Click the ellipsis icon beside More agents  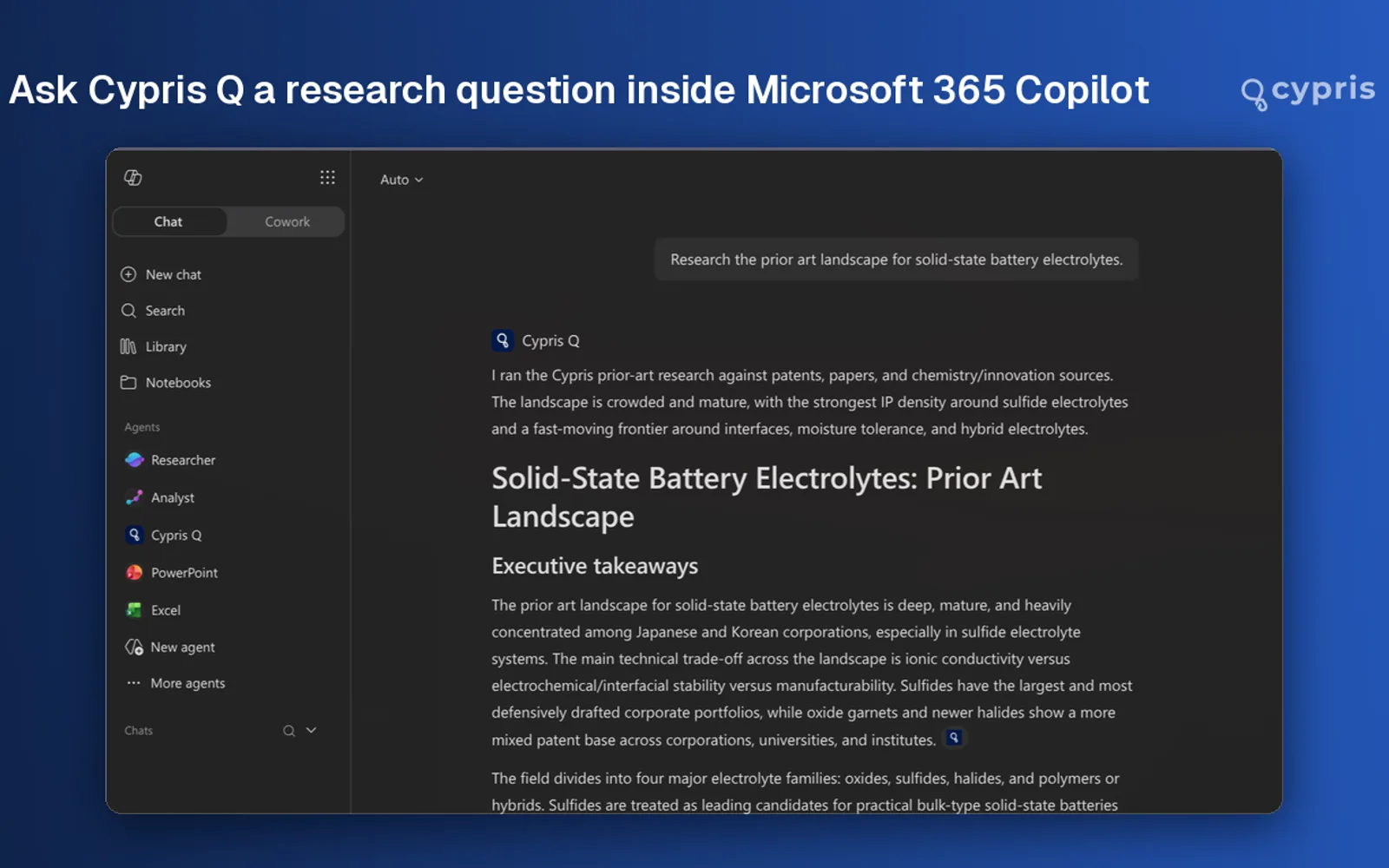point(134,683)
